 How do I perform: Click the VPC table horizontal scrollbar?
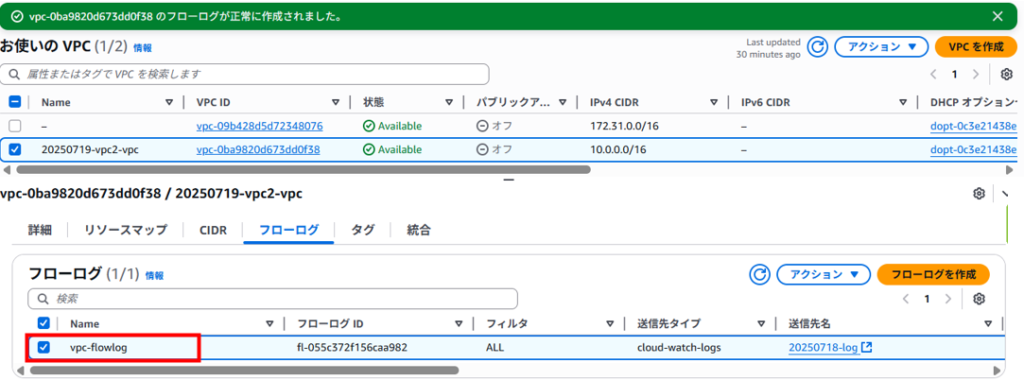[x=304, y=169]
